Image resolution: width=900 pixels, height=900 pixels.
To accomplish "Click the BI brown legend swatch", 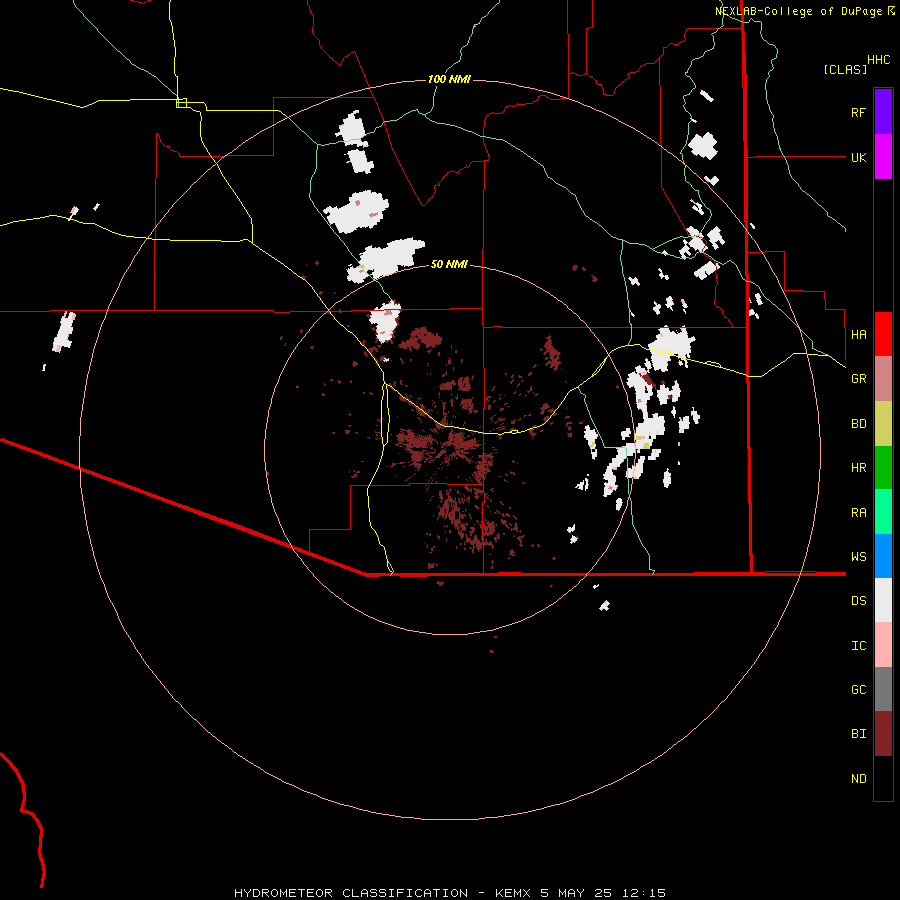I will pyautogui.click(x=883, y=734).
